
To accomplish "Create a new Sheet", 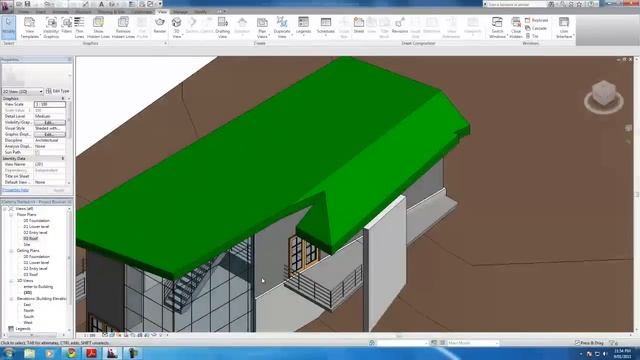I will click(x=358, y=25).
